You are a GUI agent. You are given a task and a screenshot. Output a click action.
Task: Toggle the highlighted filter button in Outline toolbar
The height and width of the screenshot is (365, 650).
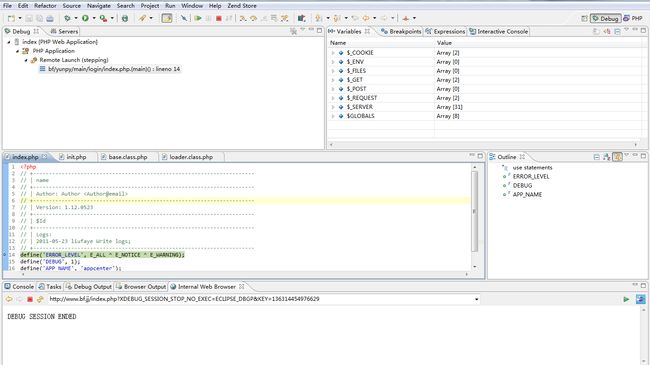618,157
